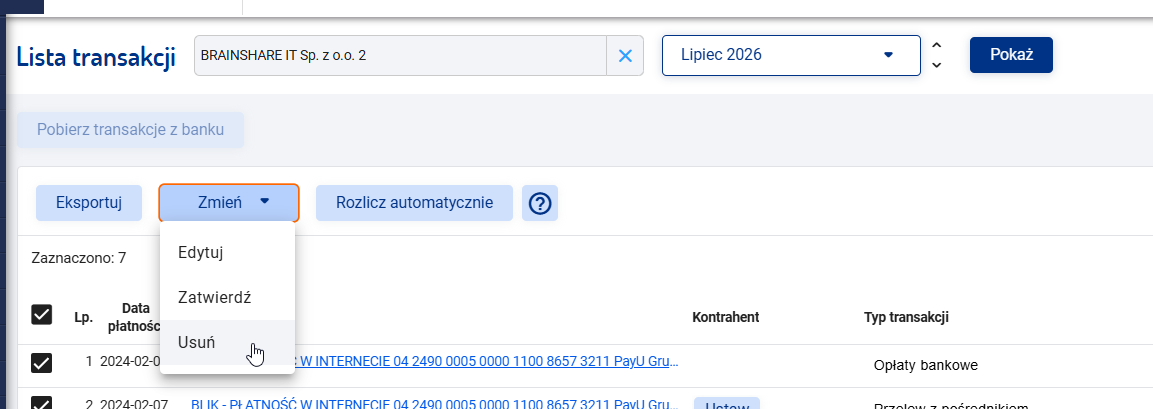Click the Lp. column header

point(83,318)
